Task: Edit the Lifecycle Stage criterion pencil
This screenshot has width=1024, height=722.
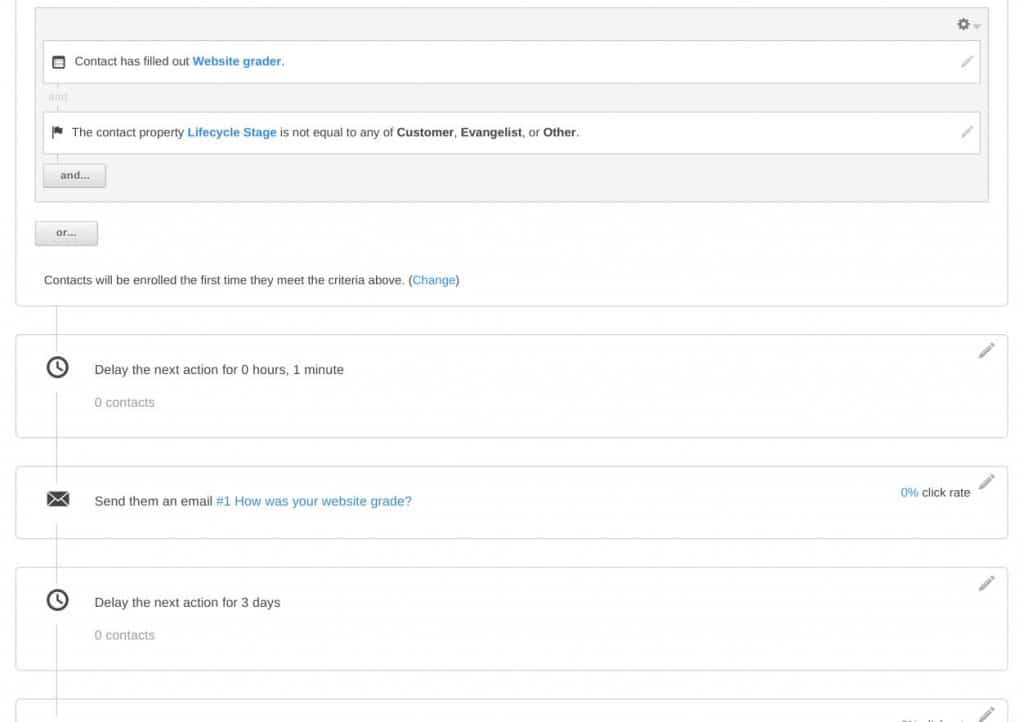Action: tap(967, 132)
